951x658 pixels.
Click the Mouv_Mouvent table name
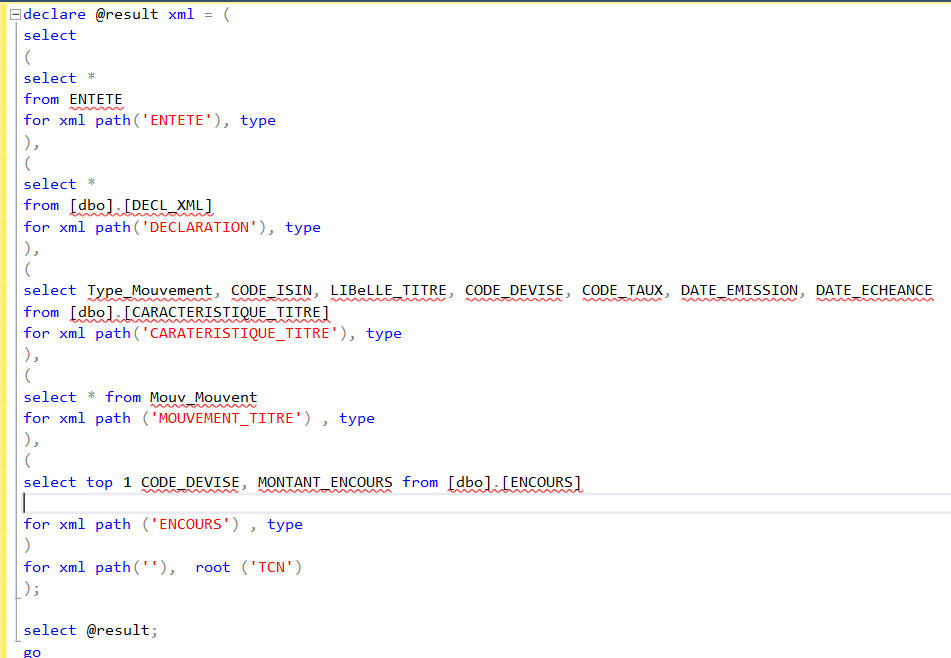click(x=203, y=397)
